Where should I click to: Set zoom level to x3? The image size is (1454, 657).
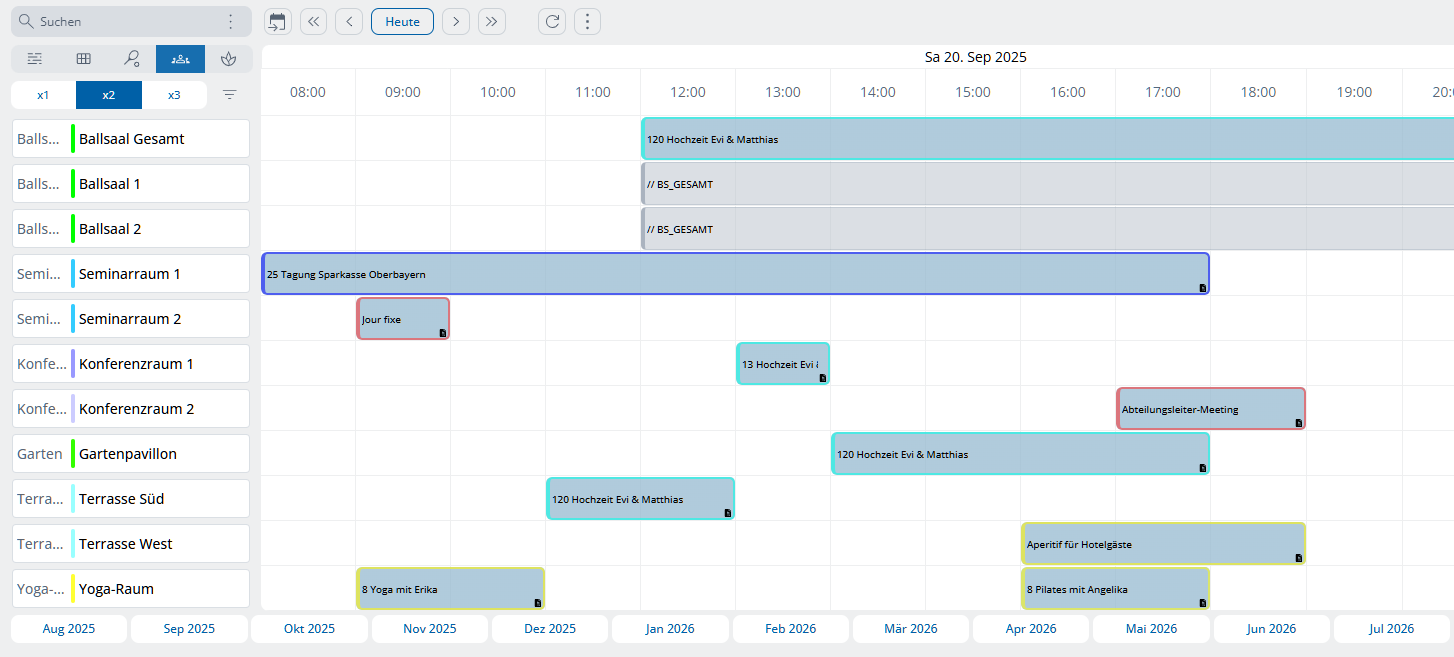[174, 95]
